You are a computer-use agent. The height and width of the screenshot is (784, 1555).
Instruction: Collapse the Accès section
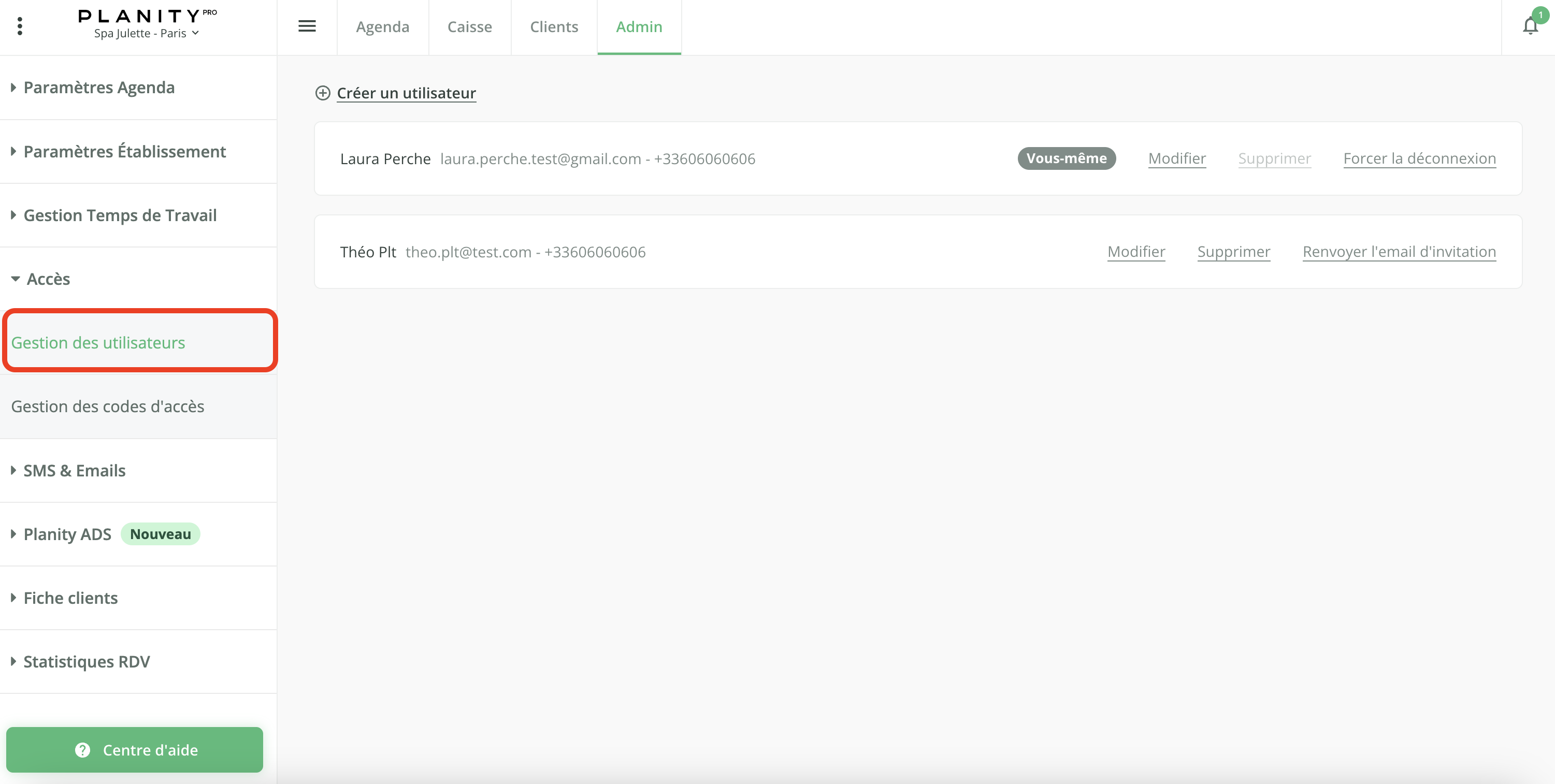48,279
